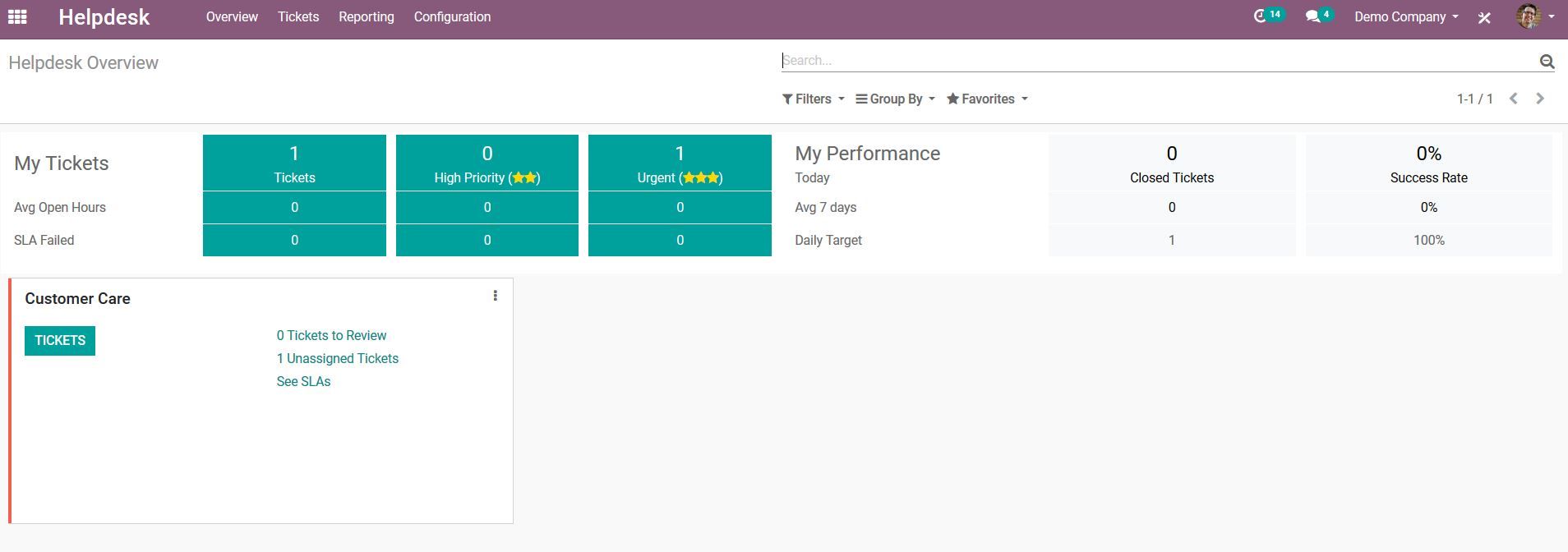Click the My Performance heading
Viewport: 1568px width, 552px height.
868,154
